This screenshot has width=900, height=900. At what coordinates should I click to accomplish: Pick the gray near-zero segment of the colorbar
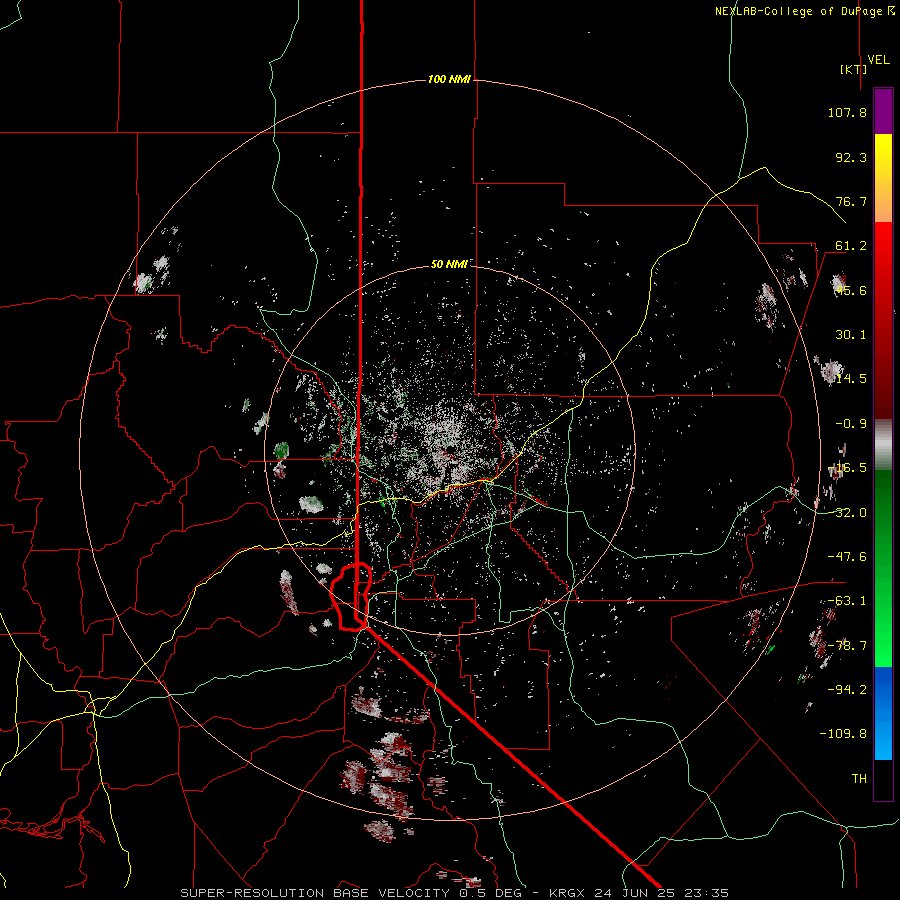coord(883,445)
